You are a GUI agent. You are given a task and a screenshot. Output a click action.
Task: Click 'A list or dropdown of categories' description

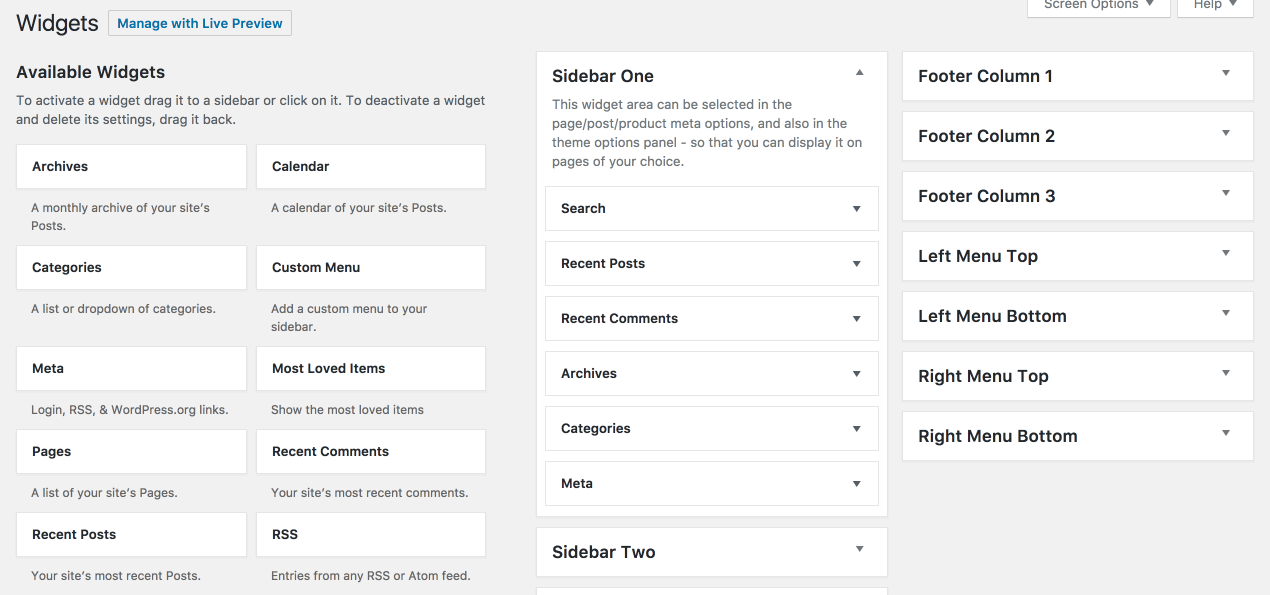pyautogui.click(x=123, y=309)
